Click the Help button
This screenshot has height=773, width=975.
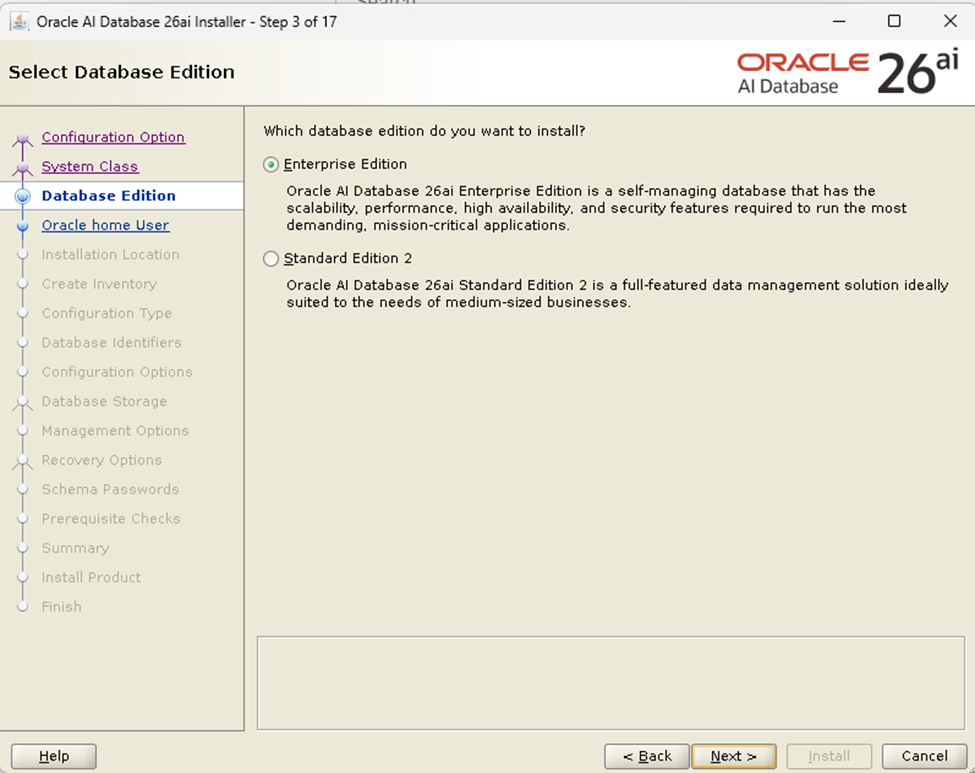(x=53, y=756)
